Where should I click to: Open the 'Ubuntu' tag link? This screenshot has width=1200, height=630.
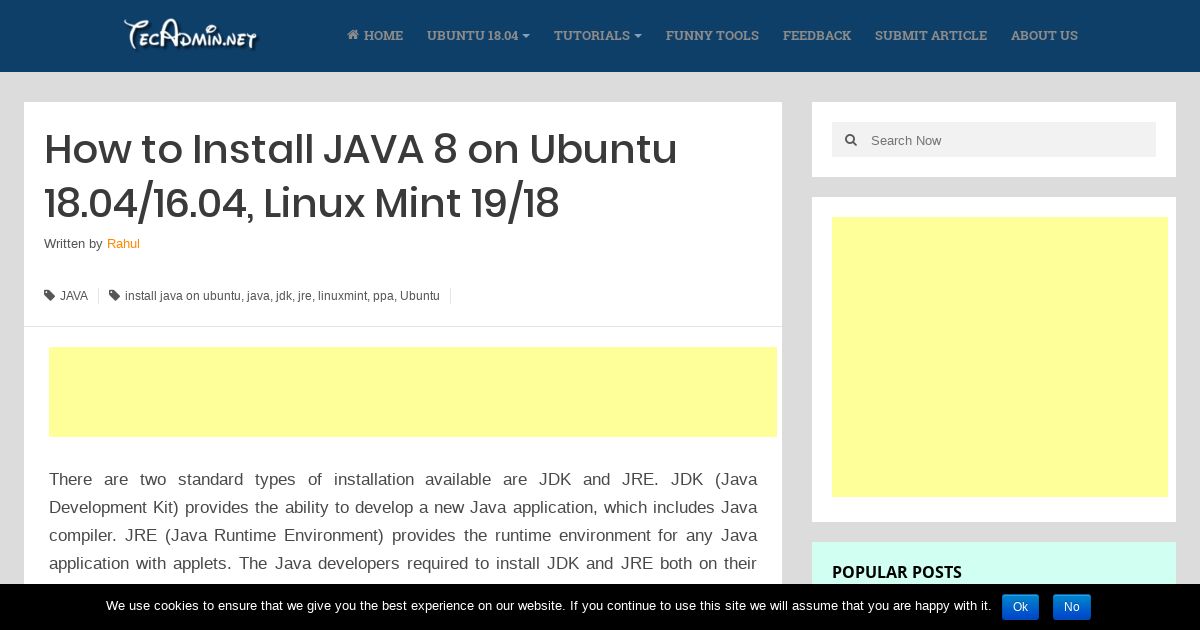pyautogui.click(x=420, y=296)
